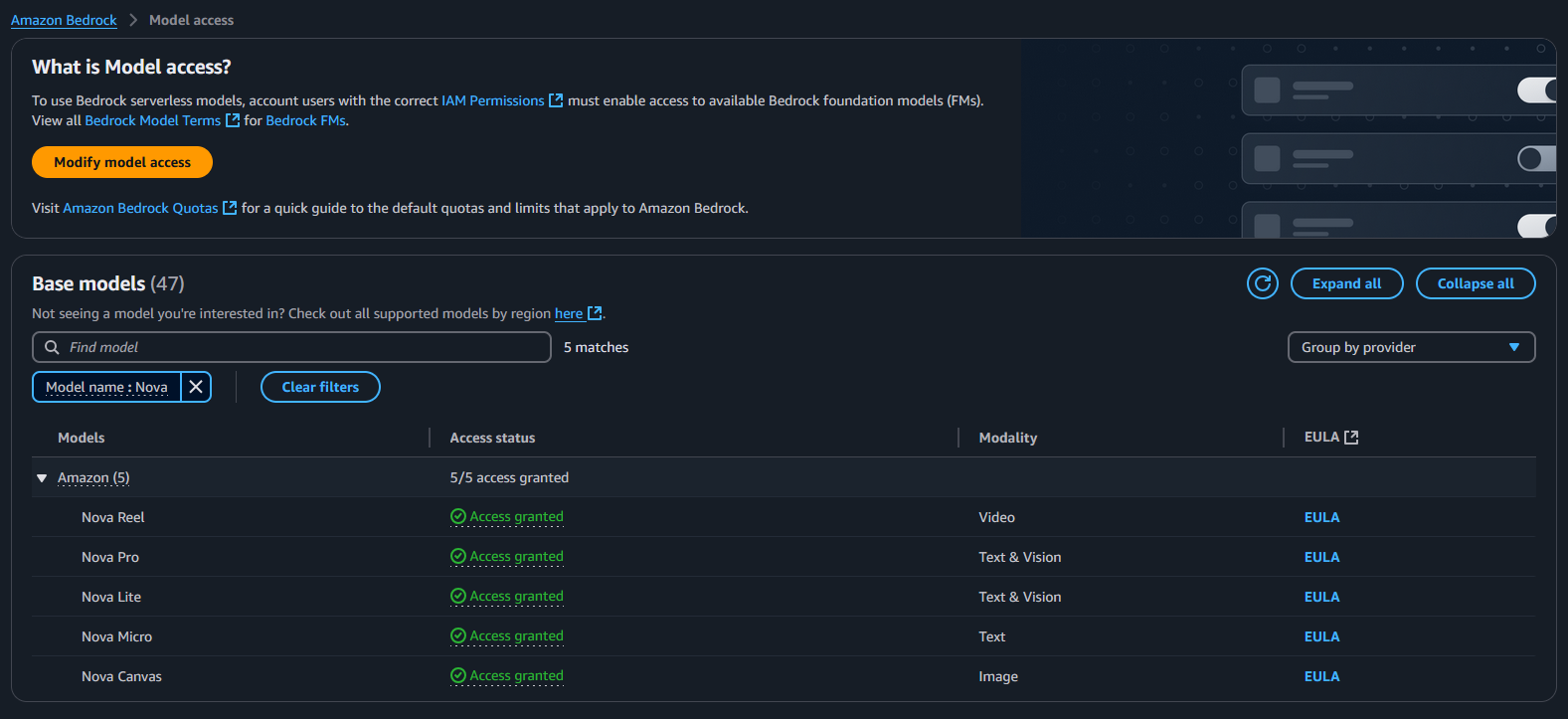Click Nova Pro access granted check icon
The height and width of the screenshot is (719, 1568).
(x=458, y=556)
